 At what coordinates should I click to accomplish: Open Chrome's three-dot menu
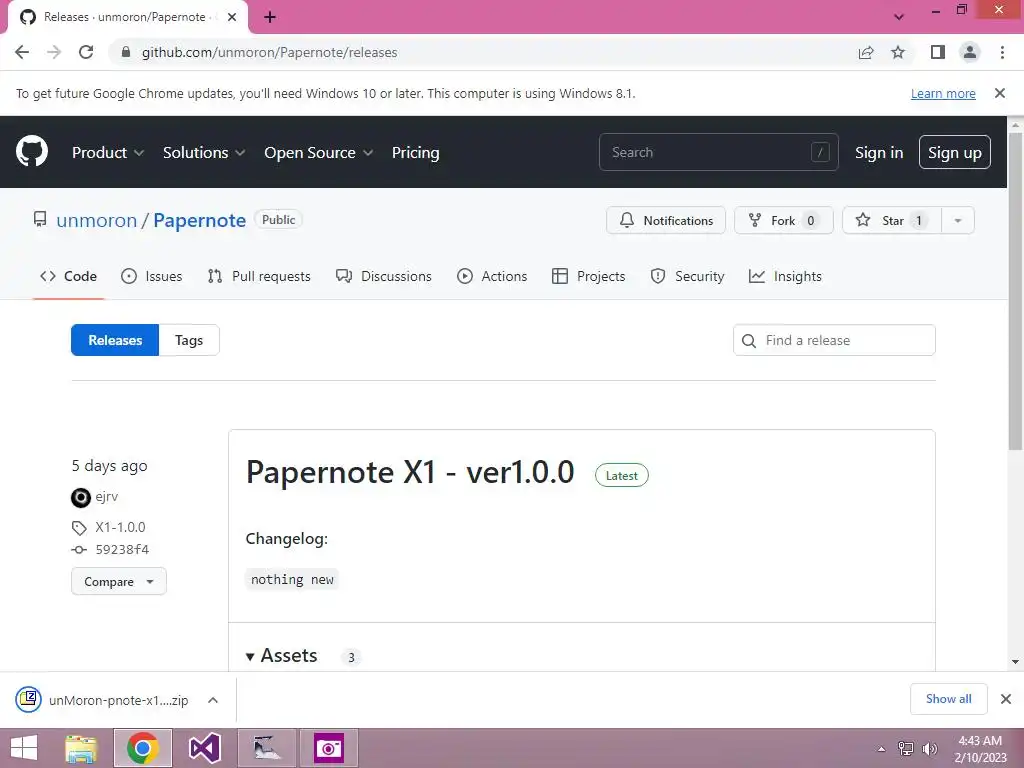coord(1002,52)
